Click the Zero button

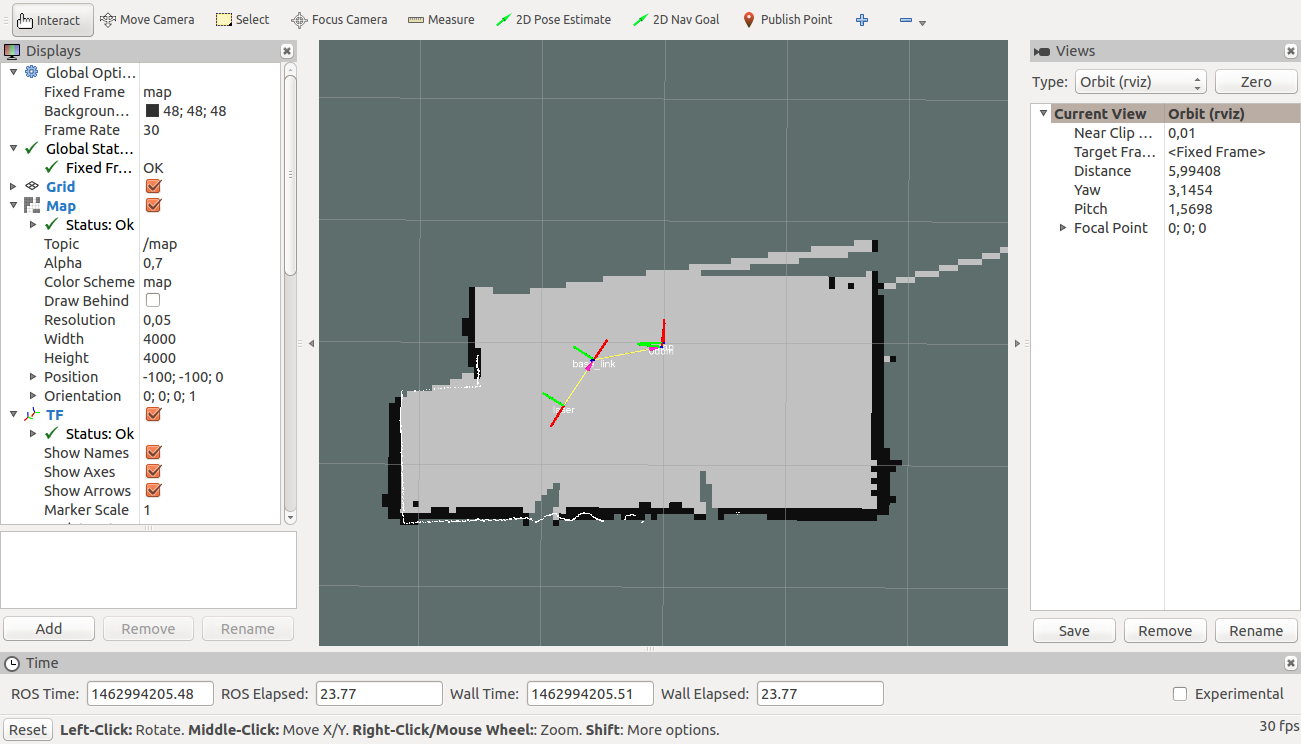coord(1256,82)
